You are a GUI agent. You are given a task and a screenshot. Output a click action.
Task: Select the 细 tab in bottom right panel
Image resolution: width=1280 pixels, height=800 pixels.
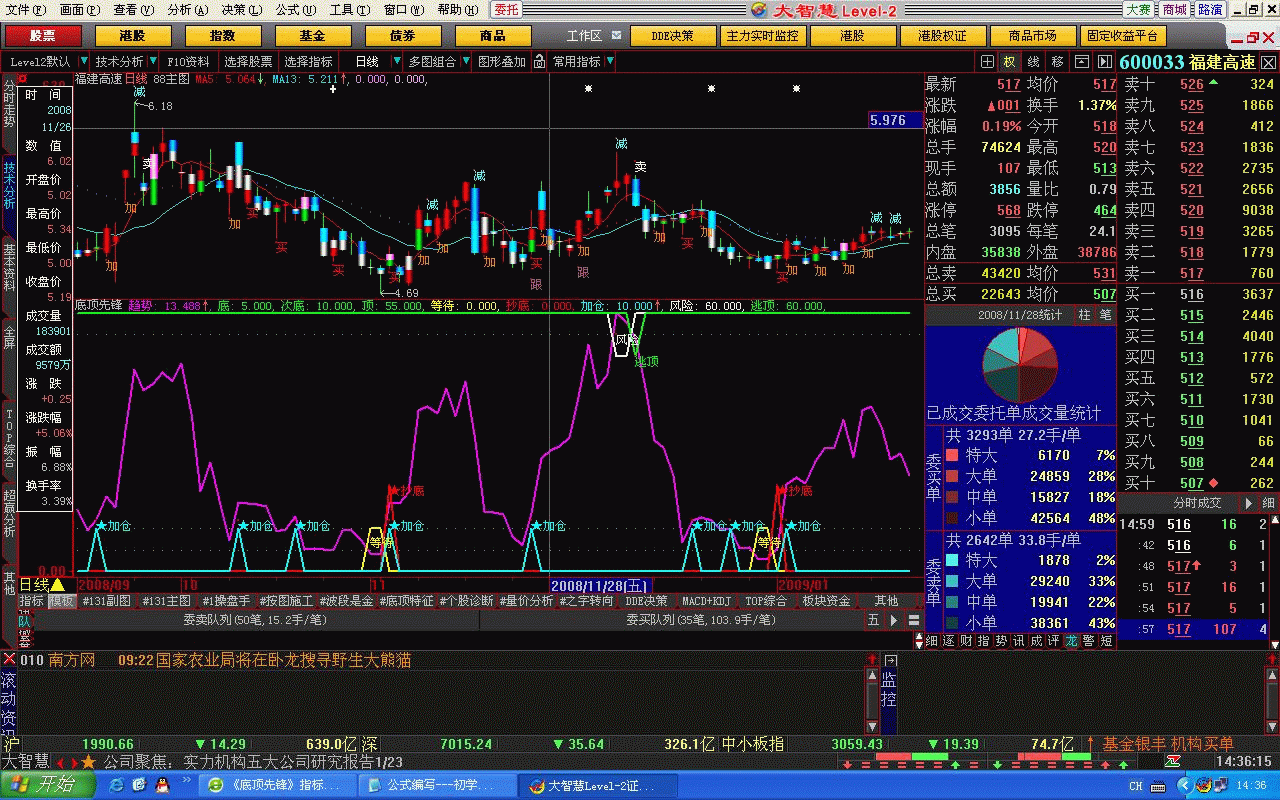(932, 641)
